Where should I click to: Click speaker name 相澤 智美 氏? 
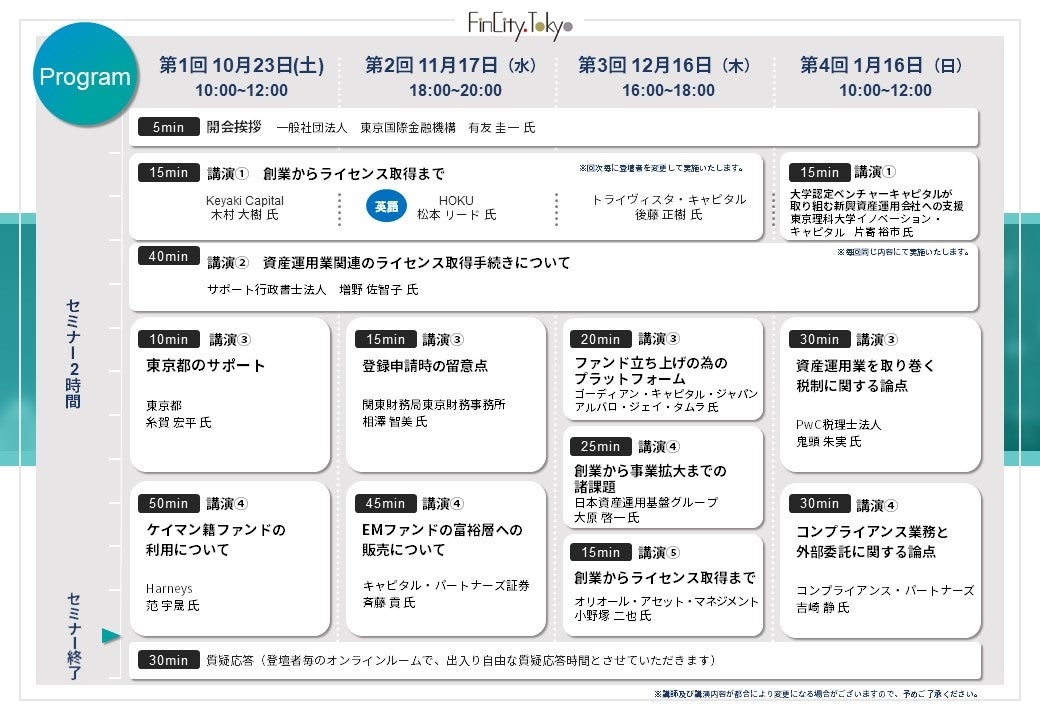coord(395,422)
